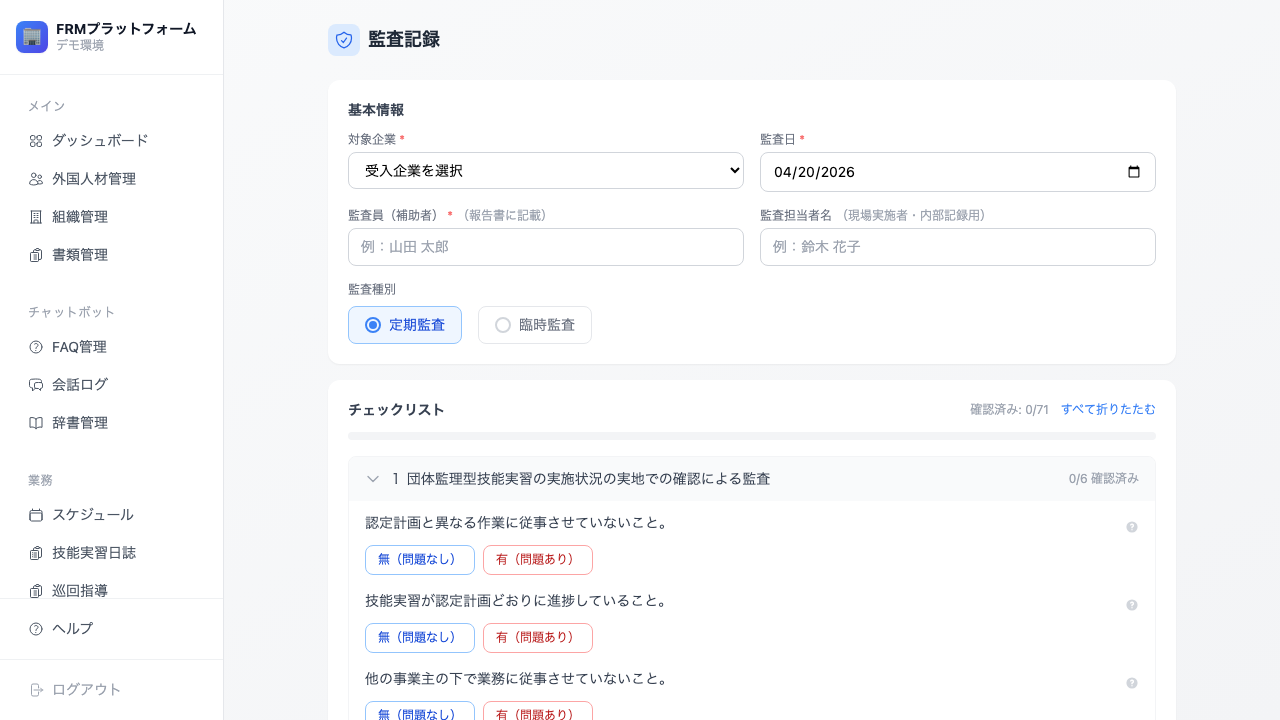Mark 技能実習が認定計画どおり as 有（問題あり）
This screenshot has height=720, width=1280.
point(538,638)
